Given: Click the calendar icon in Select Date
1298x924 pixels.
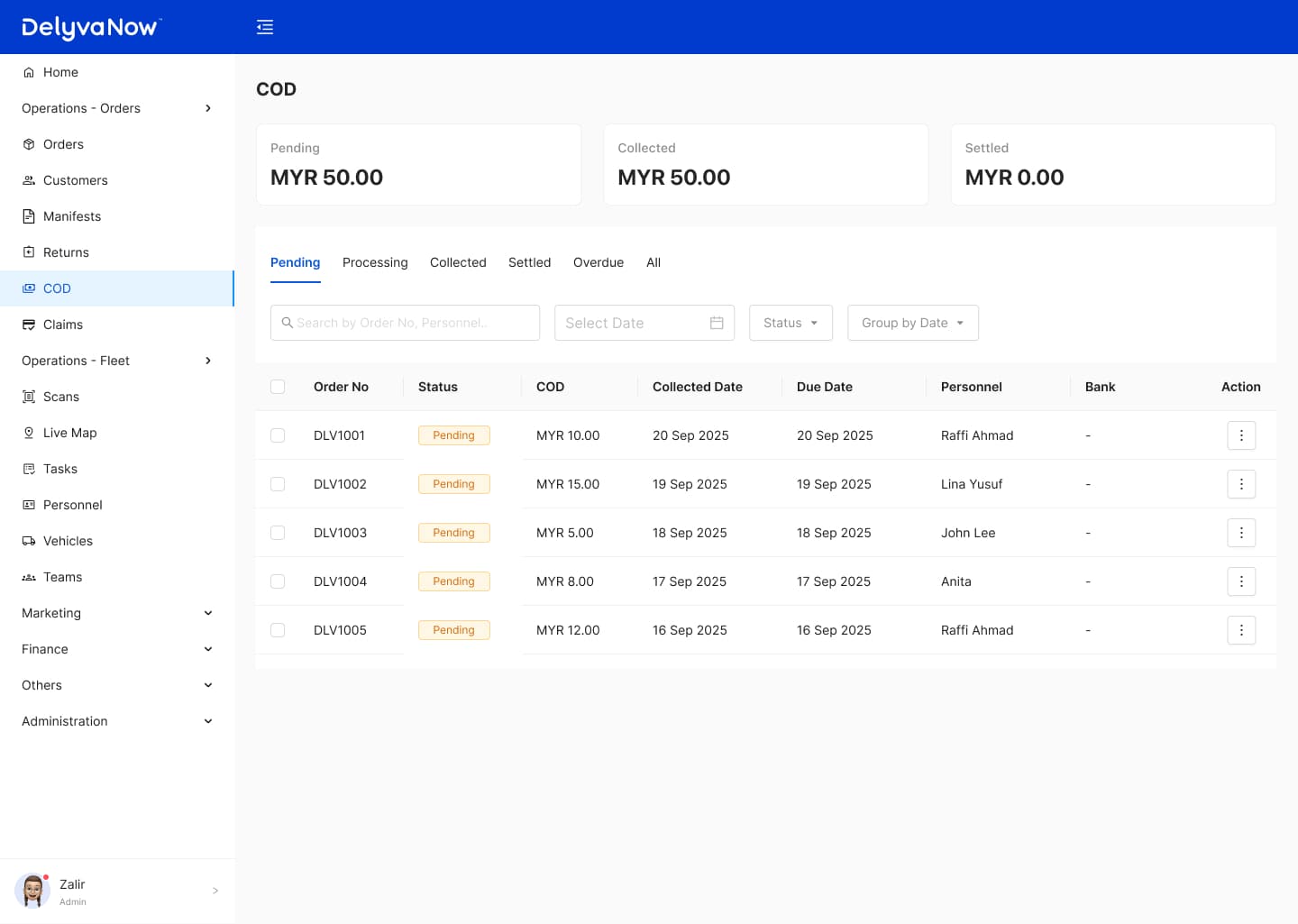Looking at the screenshot, I should (x=717, y=323).
